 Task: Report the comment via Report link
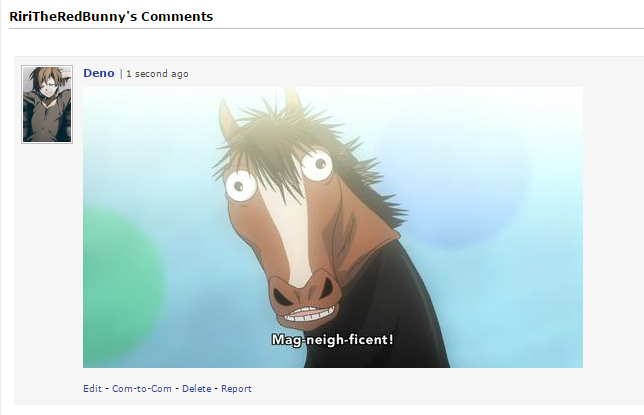point(236,388)
